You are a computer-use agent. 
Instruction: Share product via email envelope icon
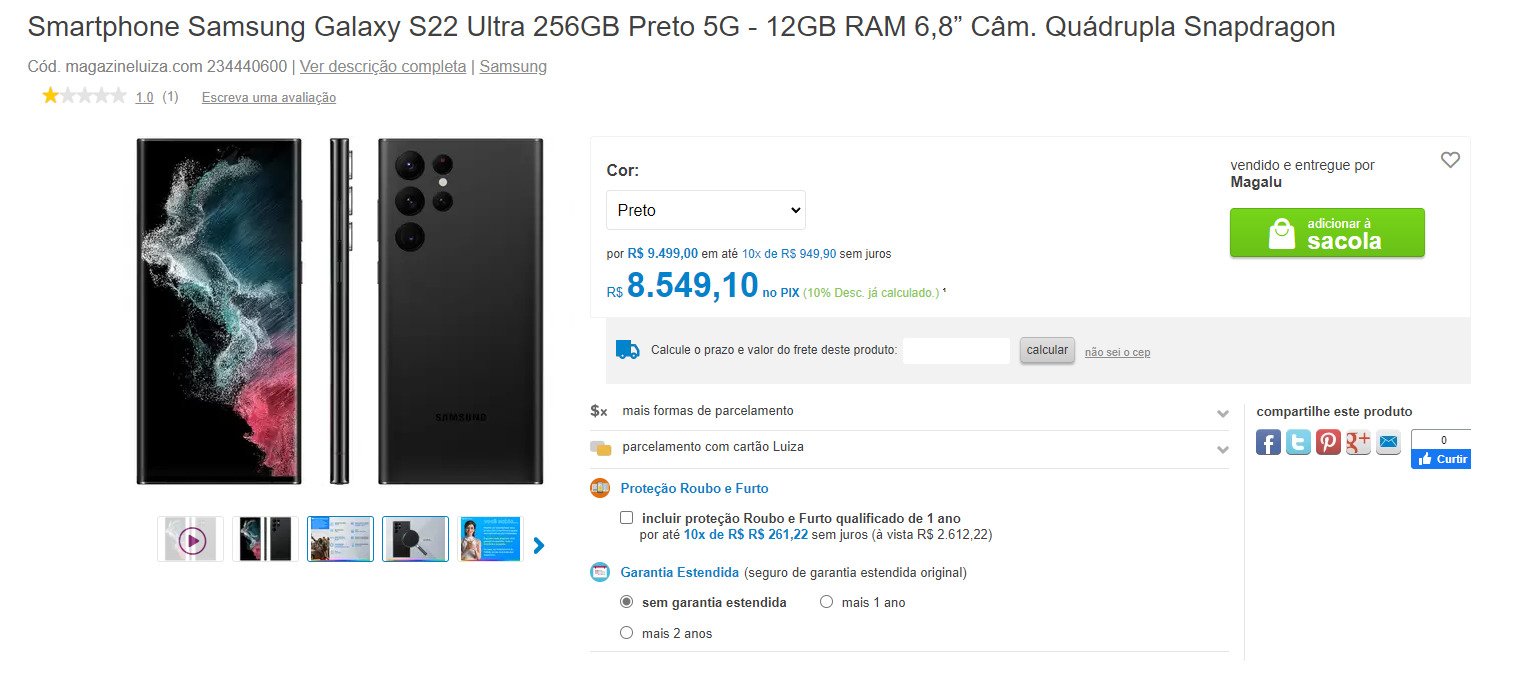[x=1388, y=442]
